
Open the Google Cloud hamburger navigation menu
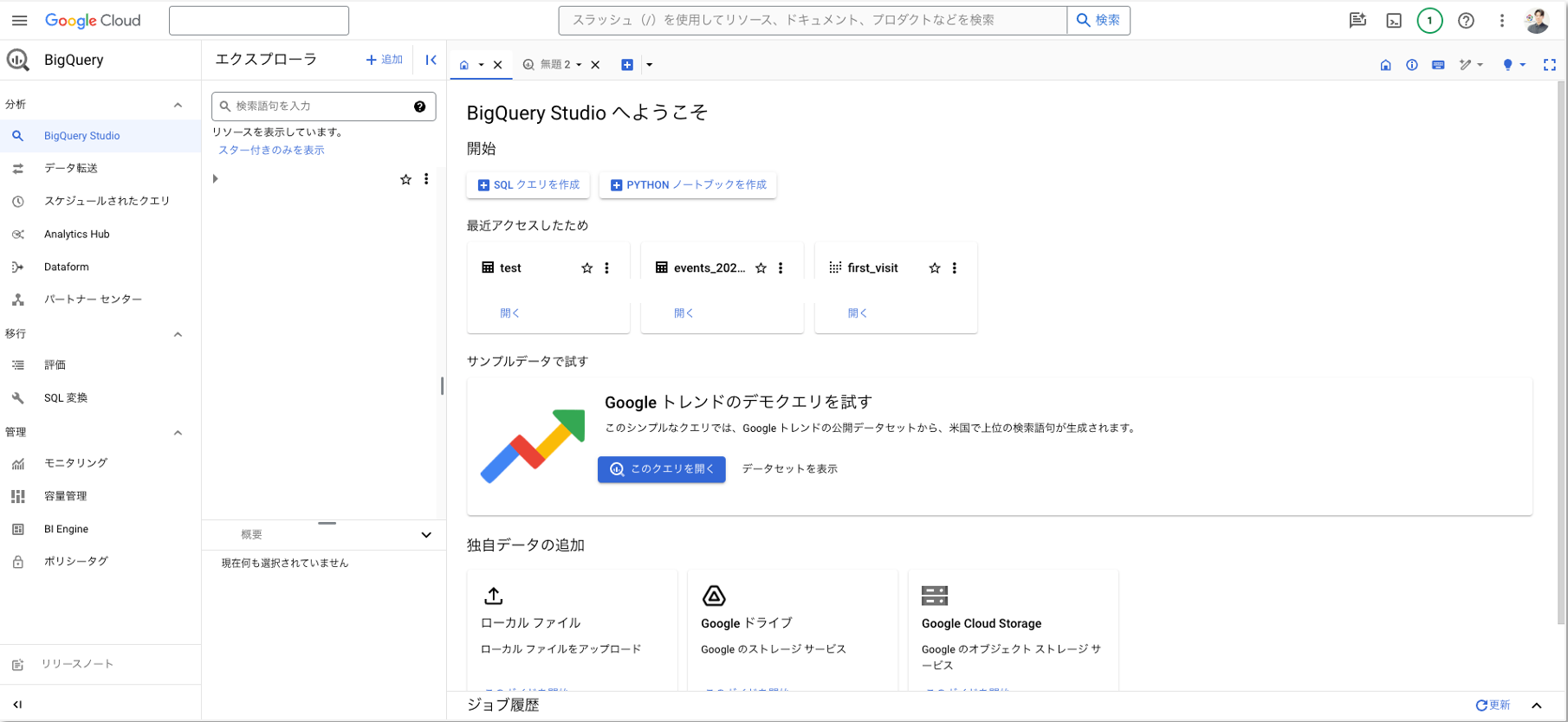(x=19, y=21)
